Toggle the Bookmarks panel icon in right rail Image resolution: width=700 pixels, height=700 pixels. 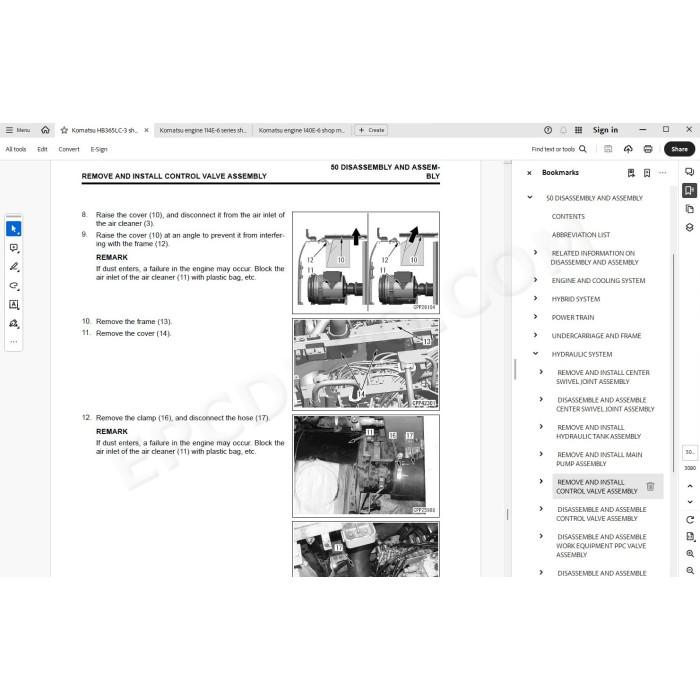point(689,191)
